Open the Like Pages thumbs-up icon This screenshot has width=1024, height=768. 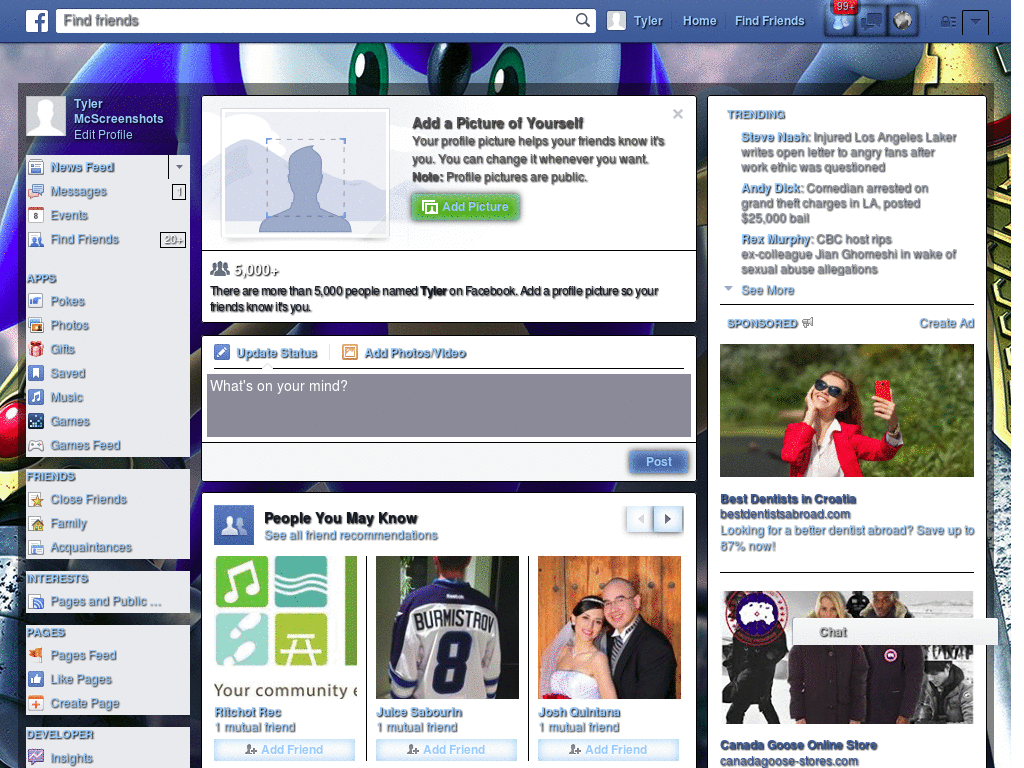tap(36, 679)
